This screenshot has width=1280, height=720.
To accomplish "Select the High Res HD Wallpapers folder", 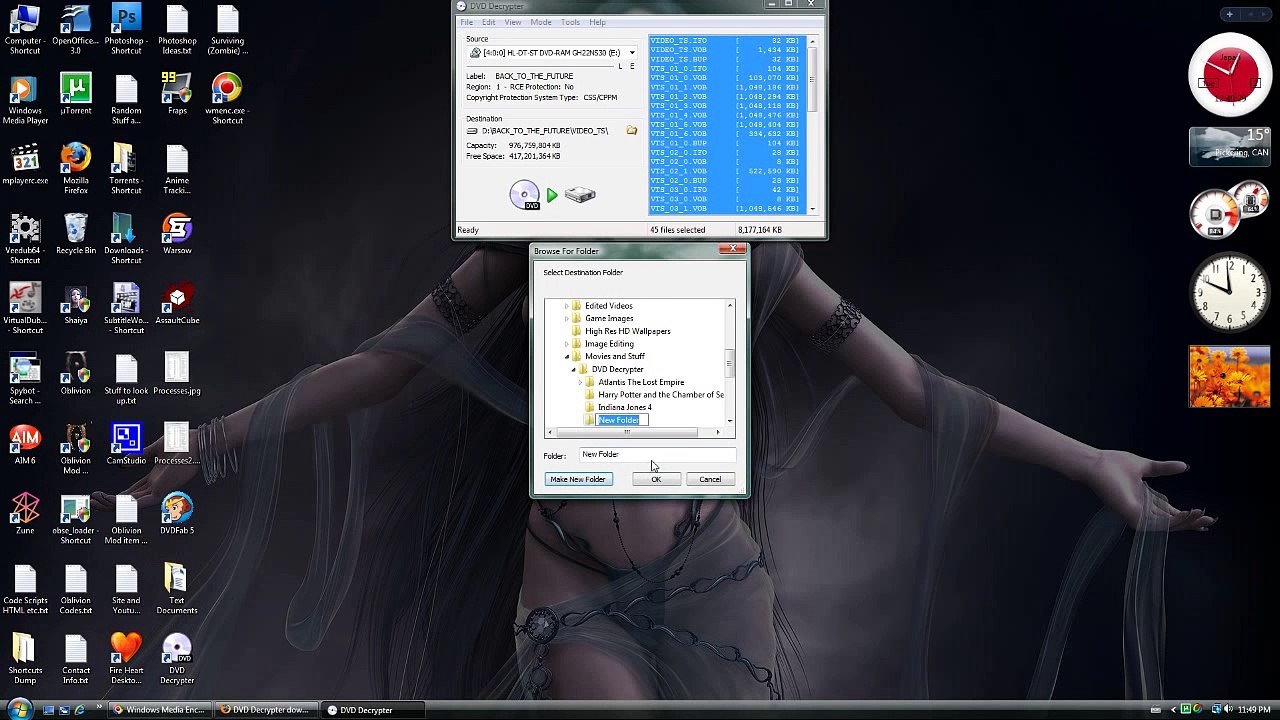I will [627, 331].
